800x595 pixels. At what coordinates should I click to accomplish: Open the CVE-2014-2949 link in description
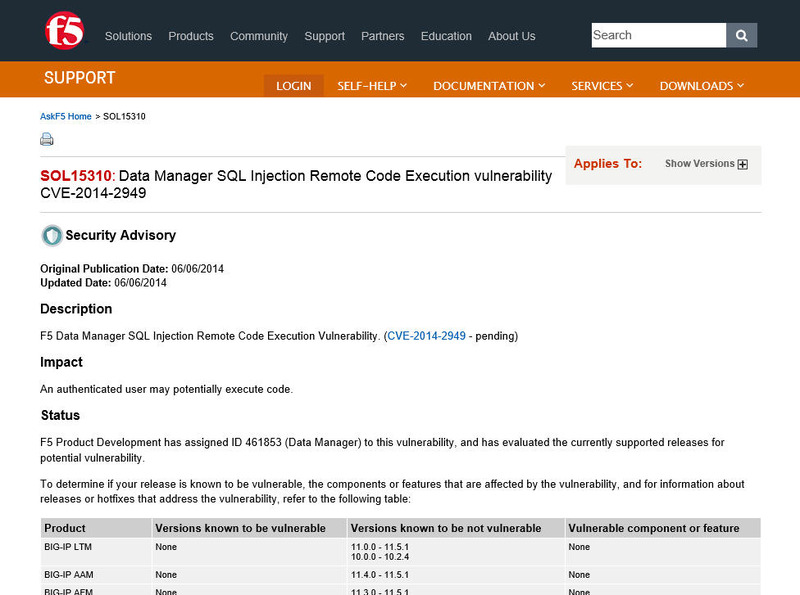(x=426, y=336)
